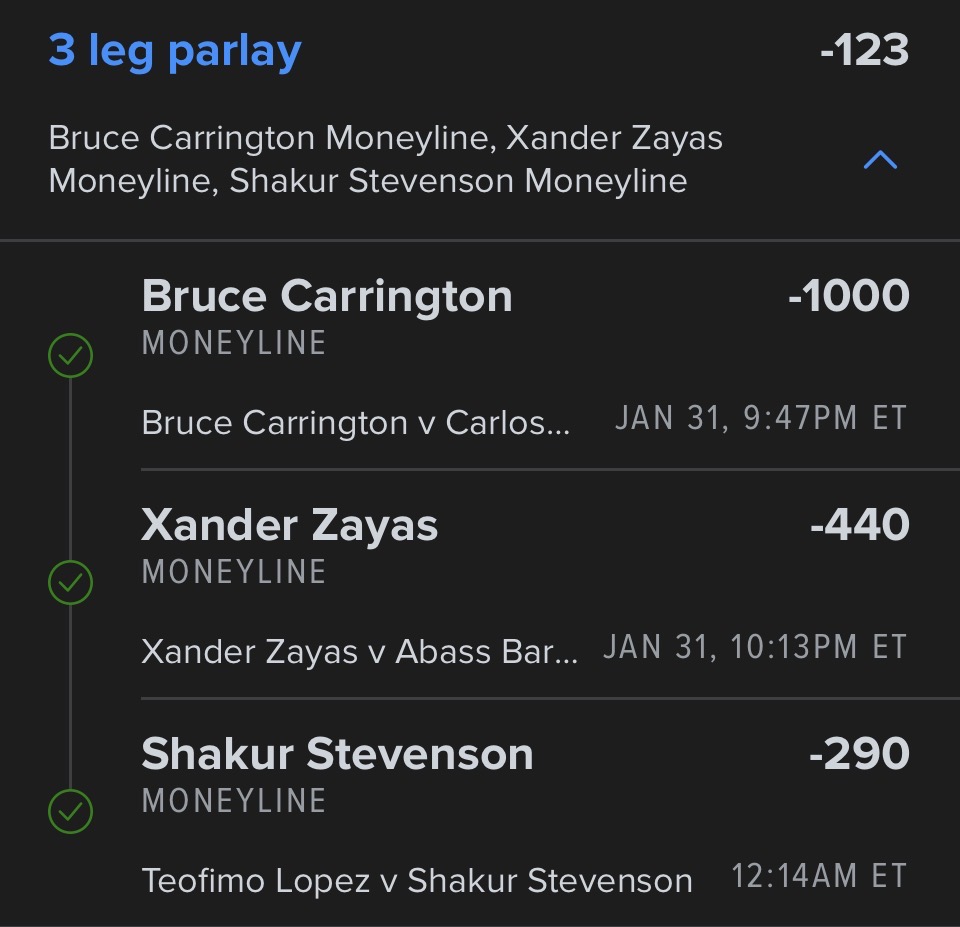Viewport: 960px width, 927px height.
Task: Tap the -440 odds value
Action: (x=859, y=525)
